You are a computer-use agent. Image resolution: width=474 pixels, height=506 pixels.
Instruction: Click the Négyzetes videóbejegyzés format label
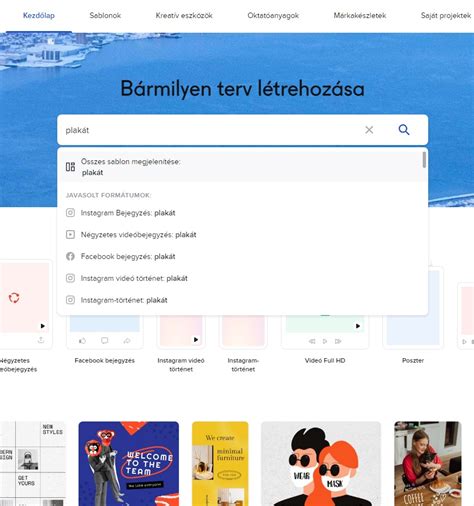(17, 365)
